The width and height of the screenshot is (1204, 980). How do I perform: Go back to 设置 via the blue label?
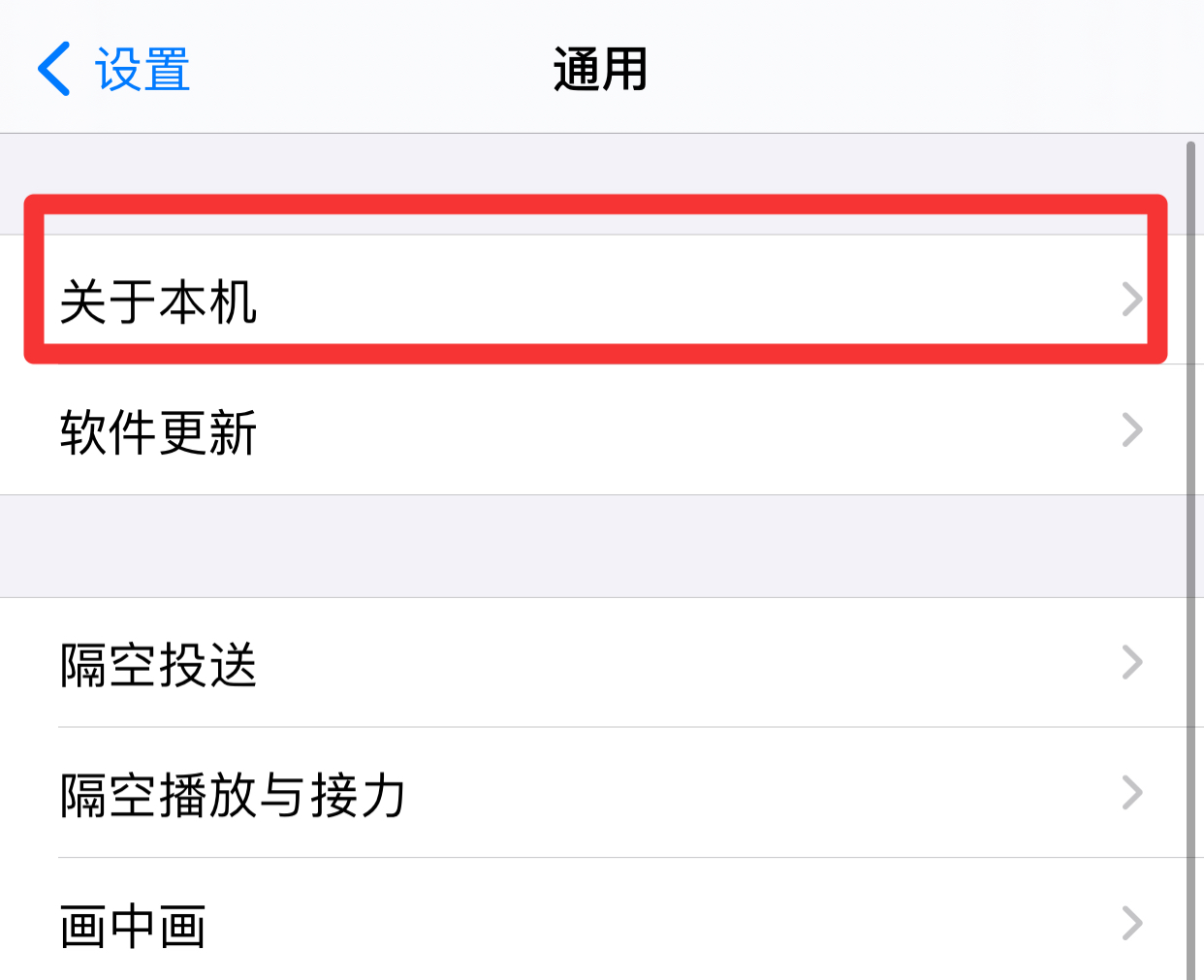(x=142, y=70)
